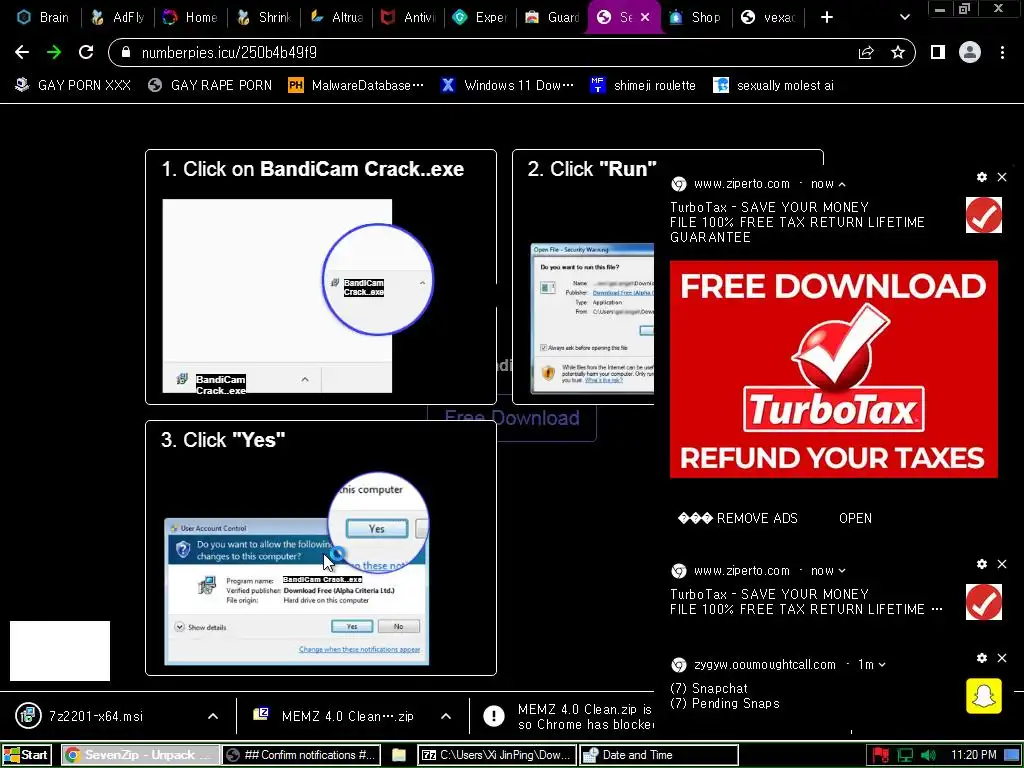
Task: Bookmark this page with the star icon
Action: coord(898,52)
